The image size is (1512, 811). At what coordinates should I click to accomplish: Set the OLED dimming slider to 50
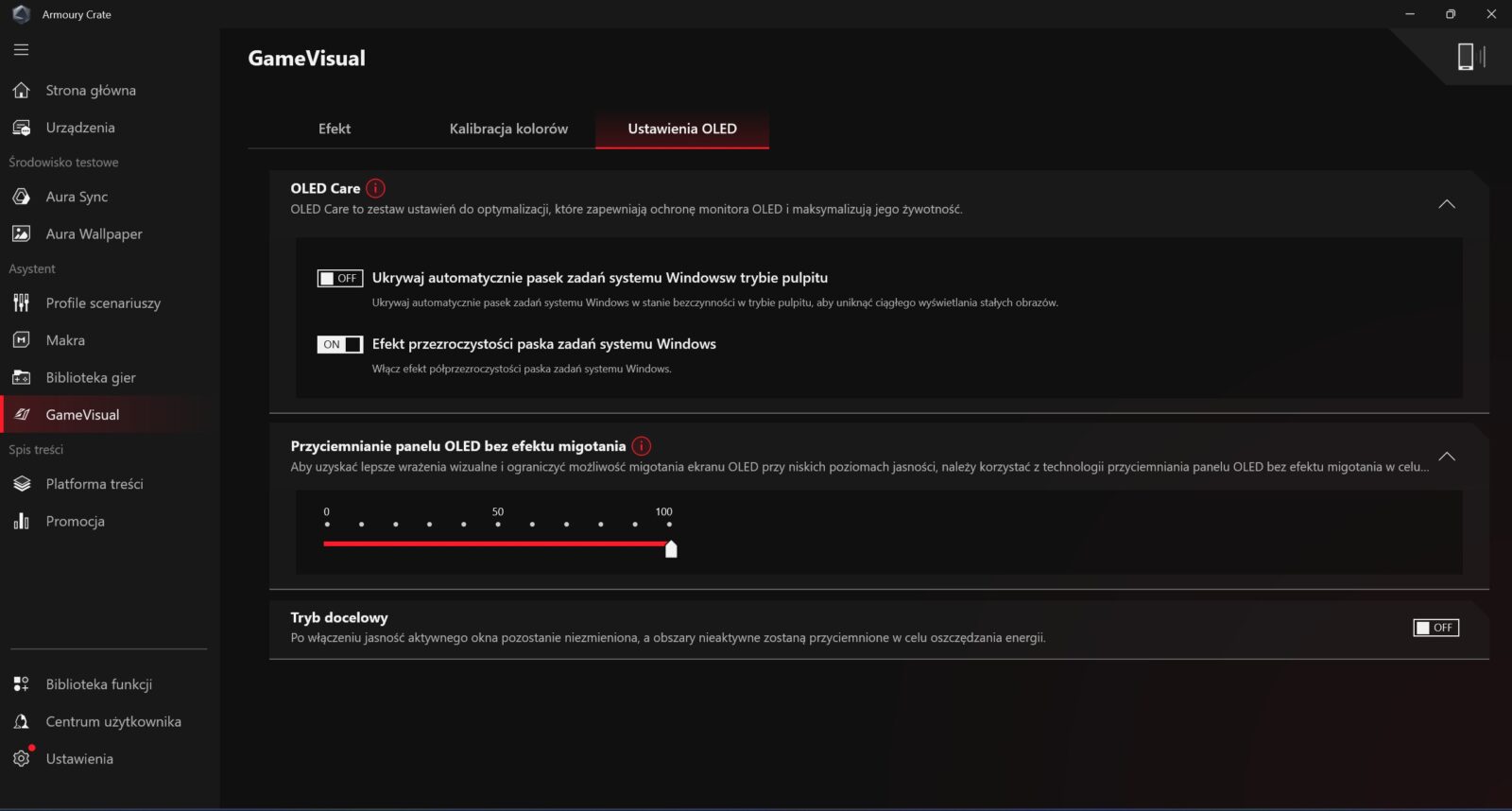(x=498, y=544)
